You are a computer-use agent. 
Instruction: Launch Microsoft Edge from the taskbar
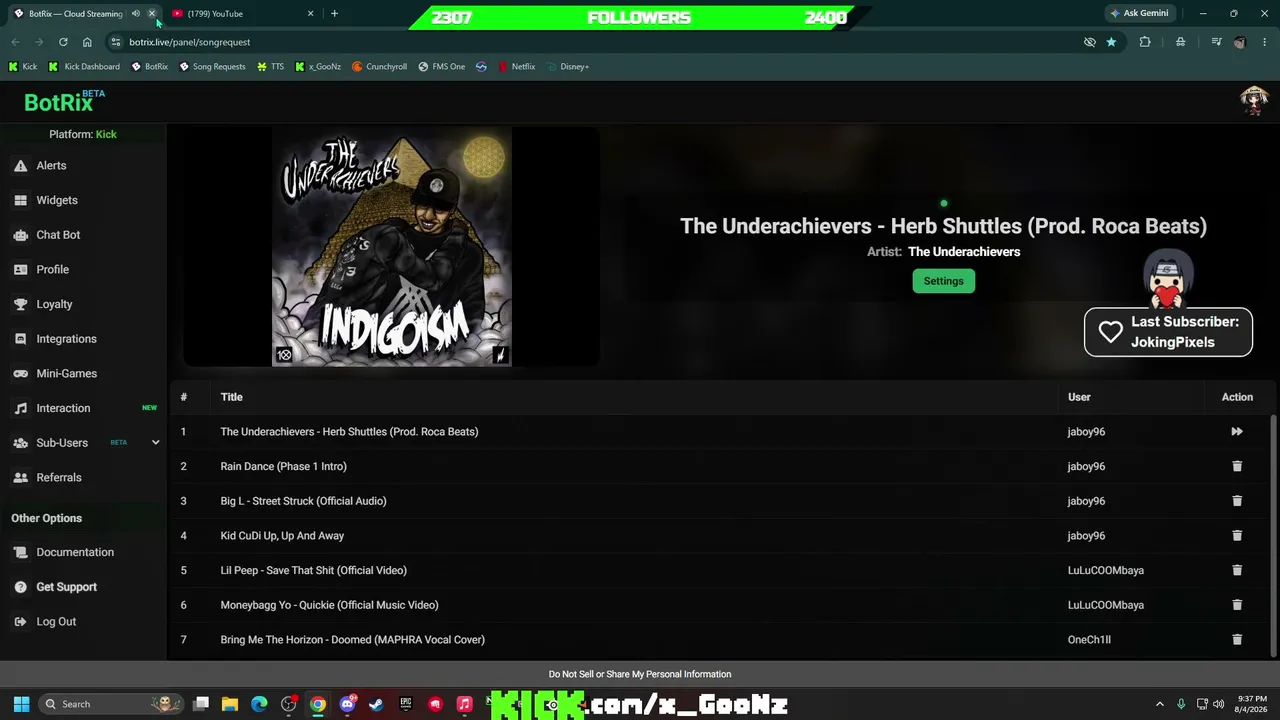point(259,704)
